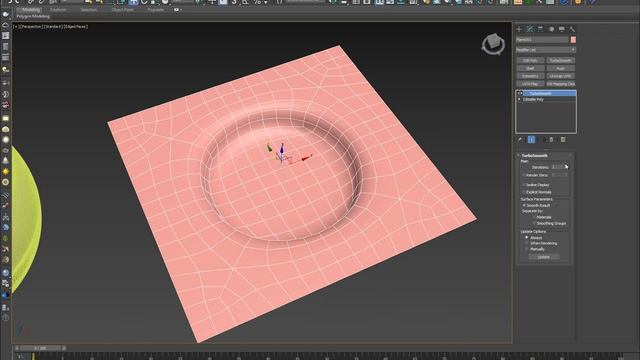Enable Separate by Smoothing Groups checkbox
The image size is (640, 360).
[x=534, y=223]
